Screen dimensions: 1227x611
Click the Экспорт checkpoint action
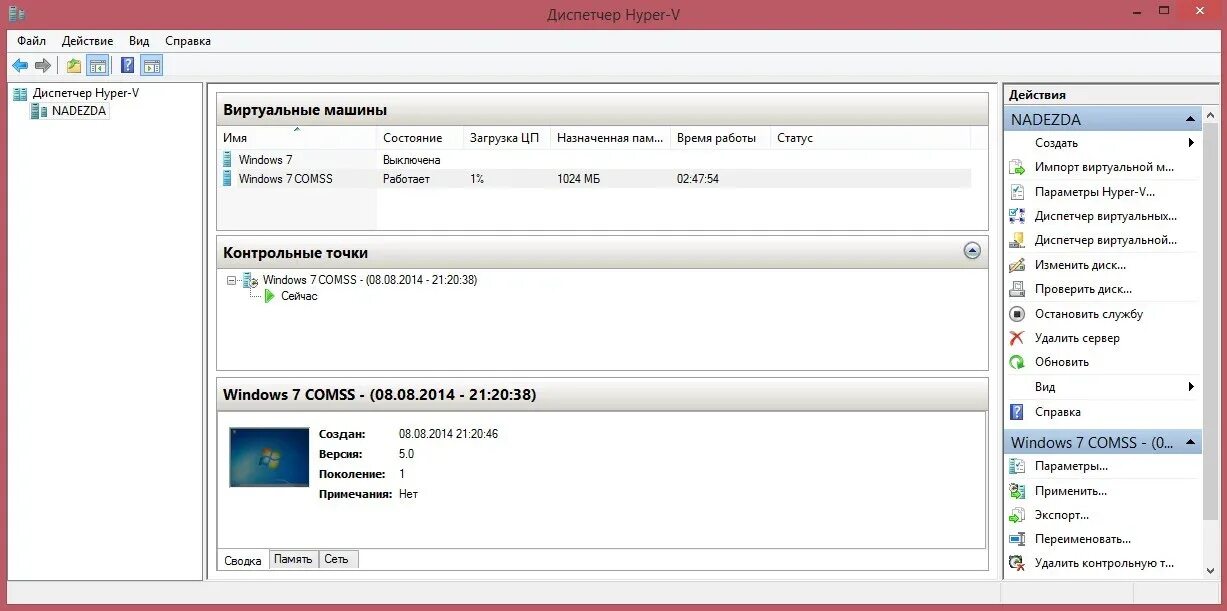pyautogui.click(x=1062, y=515)
